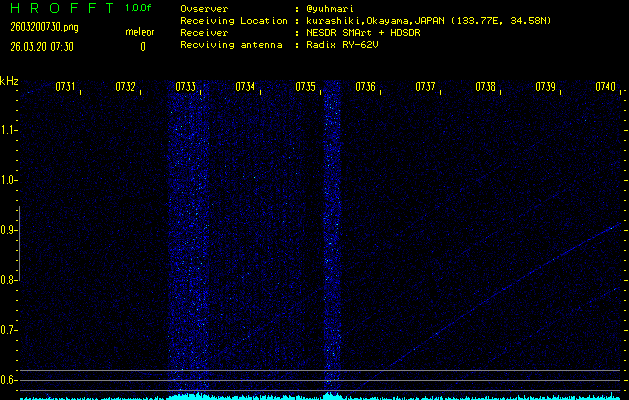
Task: Click the 1.1 kHz axis label
Action: point(7,130)
